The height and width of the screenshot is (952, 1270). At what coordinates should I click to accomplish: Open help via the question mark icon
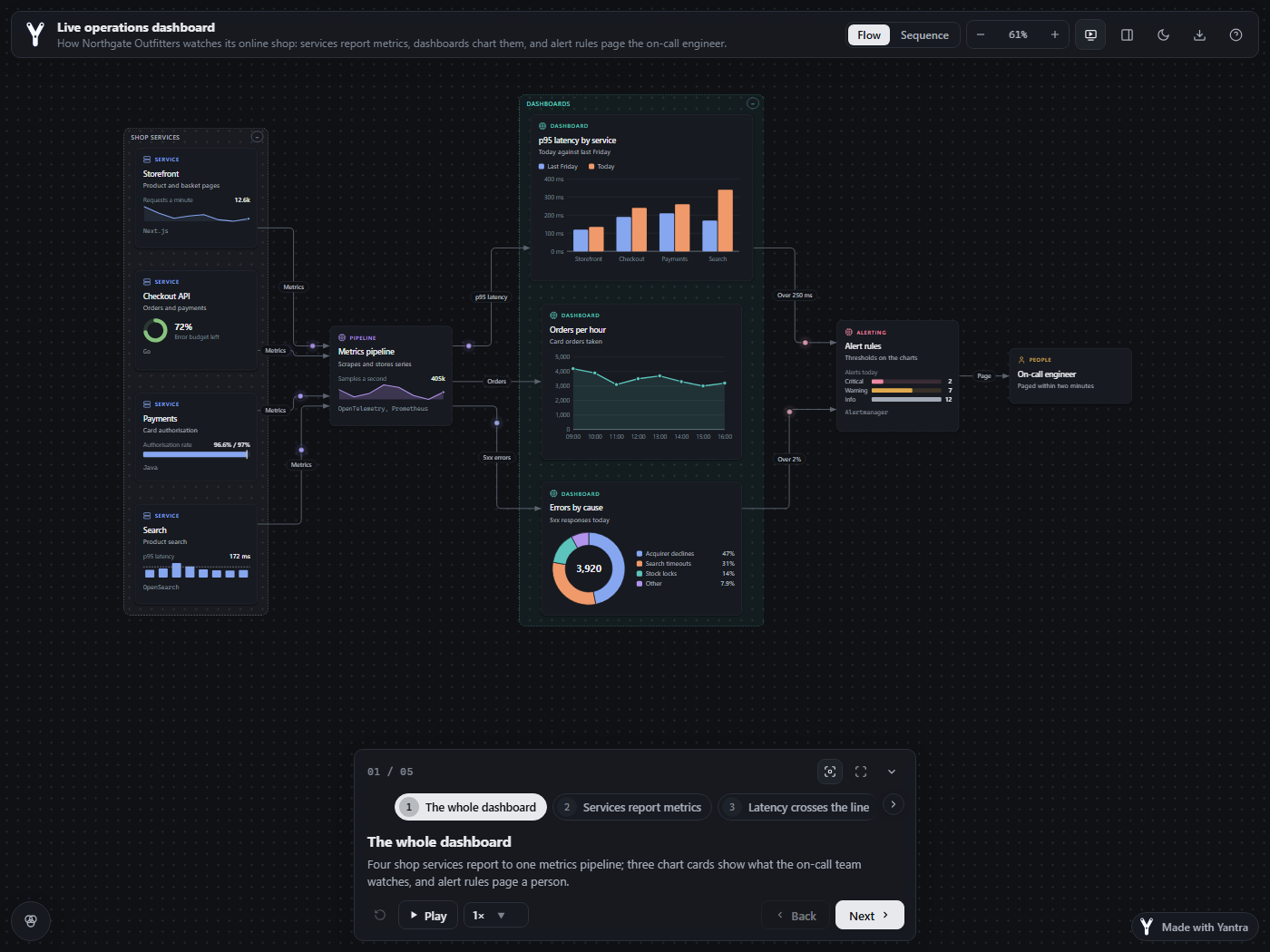point(1236,34)
